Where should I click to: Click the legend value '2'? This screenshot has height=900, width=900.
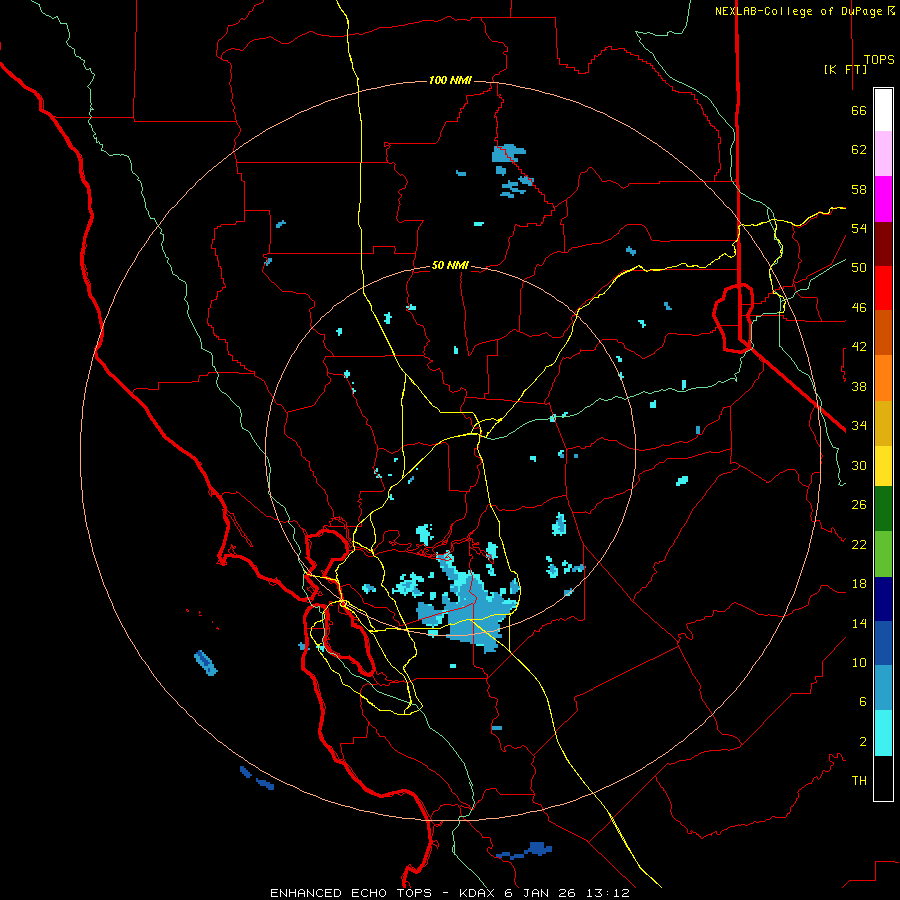point(862,742)
